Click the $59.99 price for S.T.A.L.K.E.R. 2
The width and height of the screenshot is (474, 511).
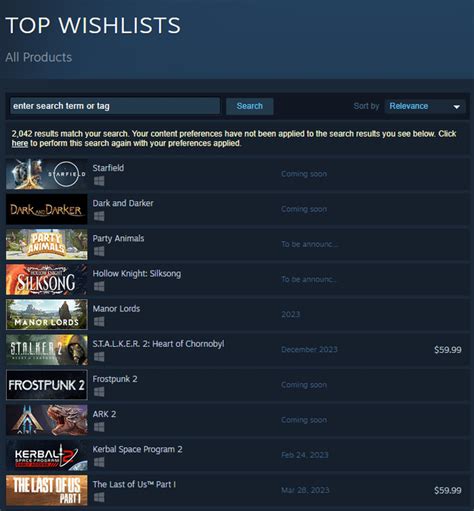click(448, 350)
